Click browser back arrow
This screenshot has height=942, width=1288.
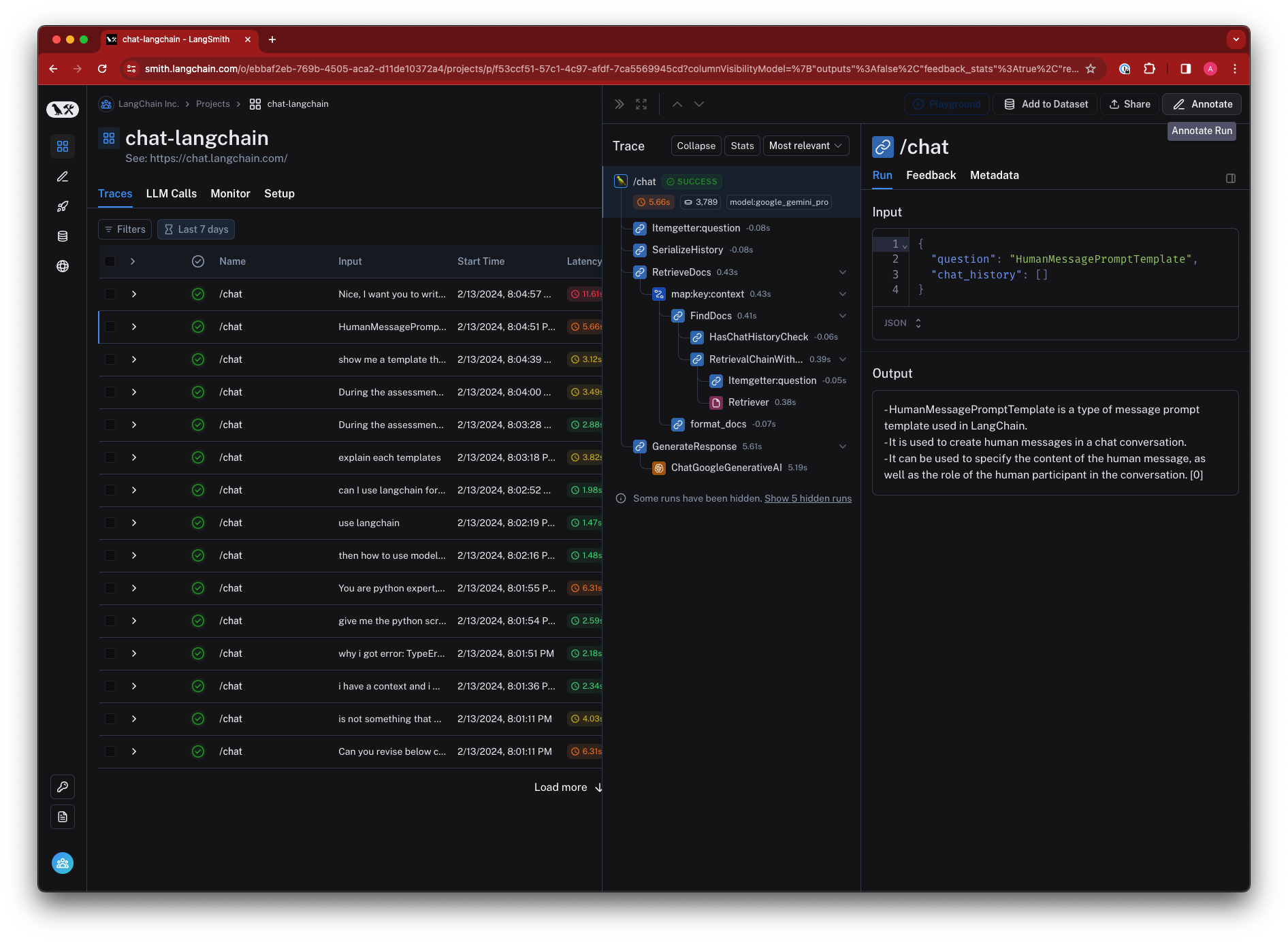[x=53, y=69]
